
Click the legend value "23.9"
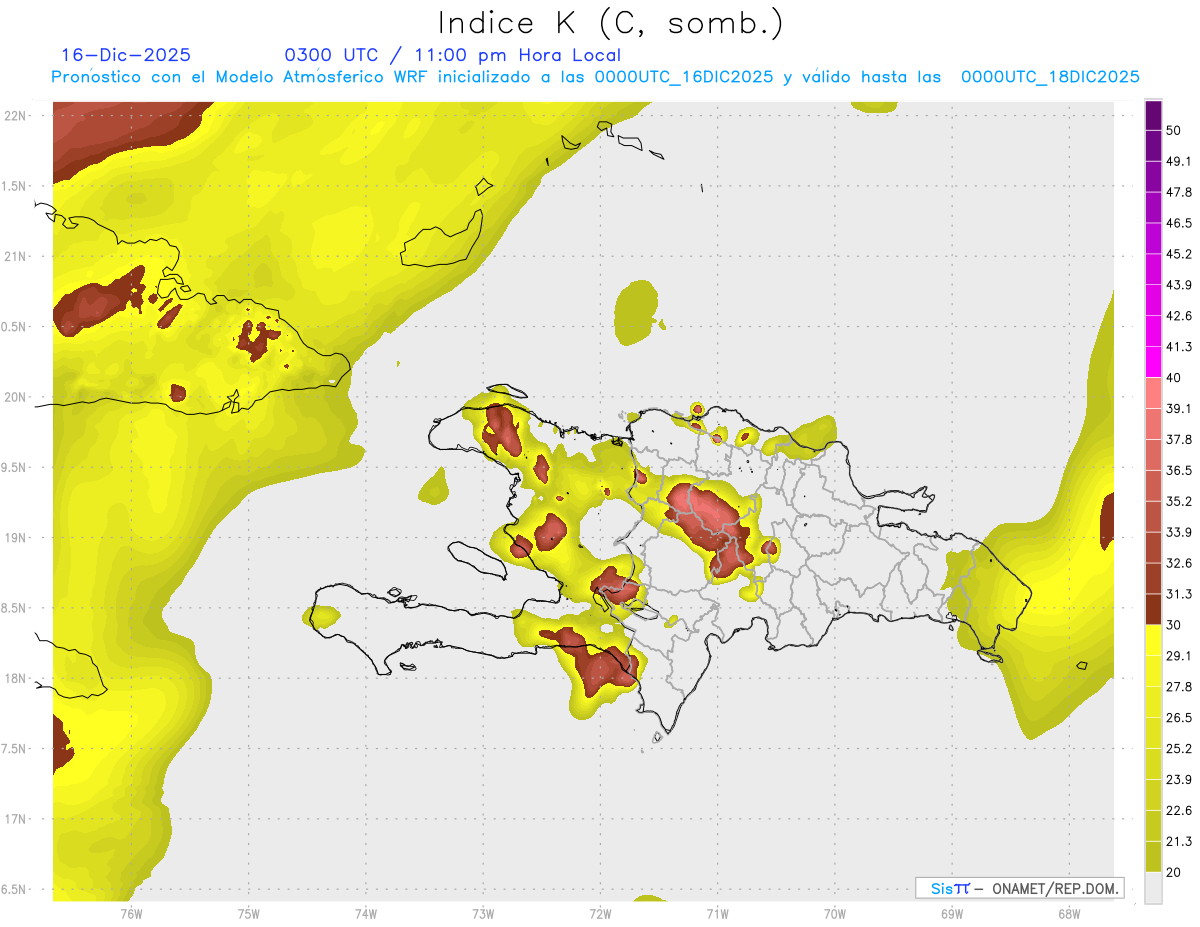pyautogui.click(x=1179, y=779)
